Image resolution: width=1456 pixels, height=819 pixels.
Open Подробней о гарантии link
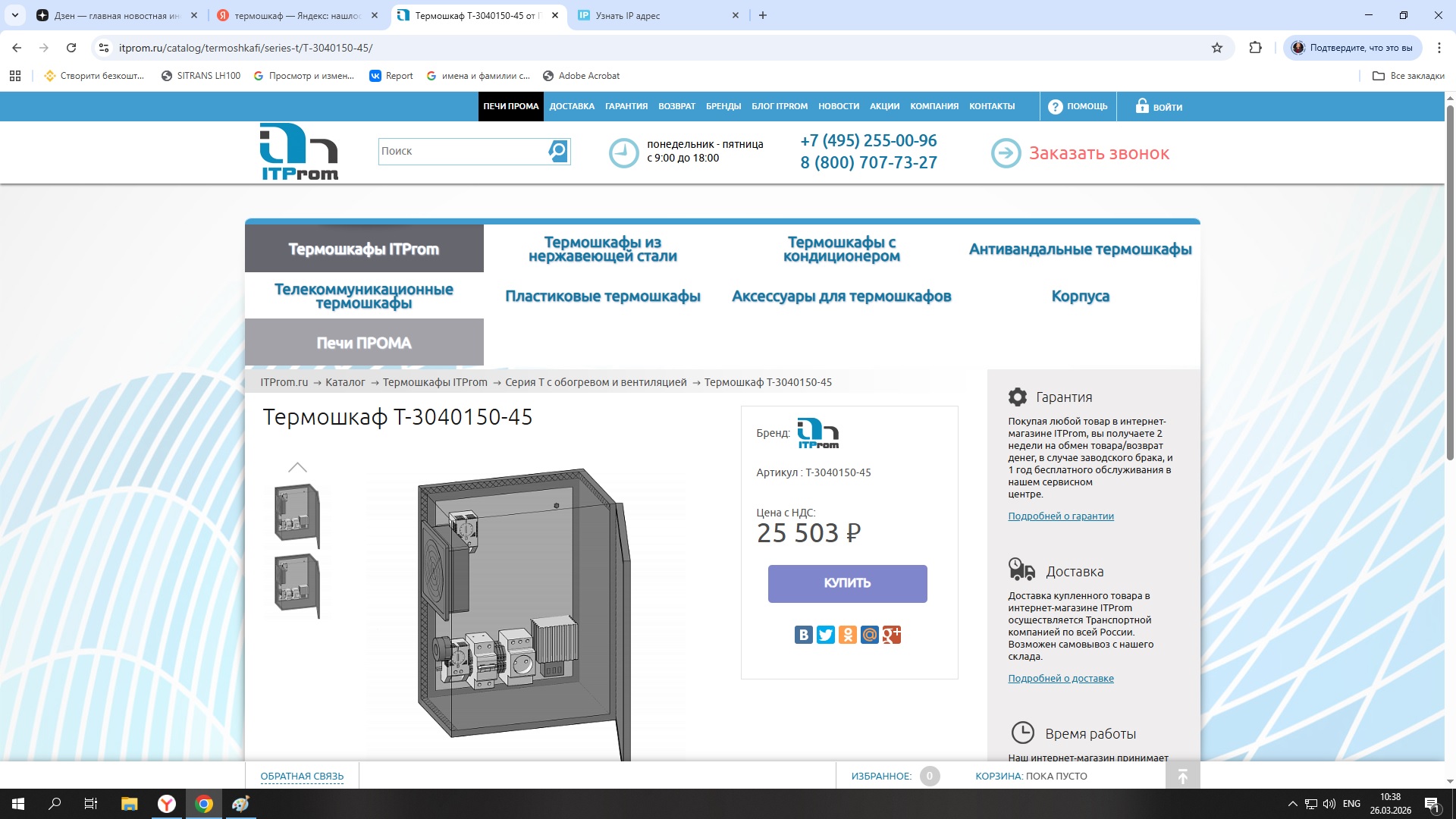[x=1060, y=516]
